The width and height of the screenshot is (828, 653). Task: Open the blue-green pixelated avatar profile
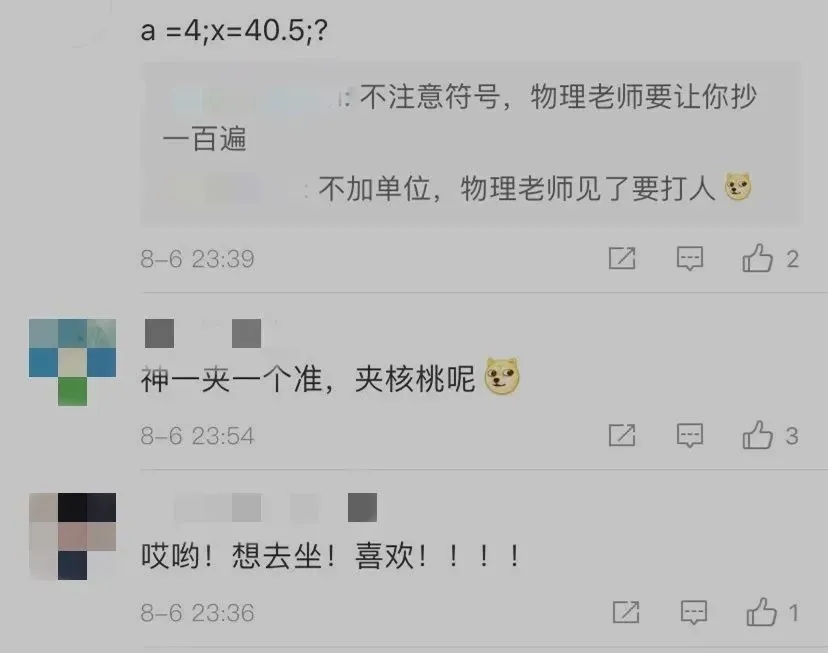72,362
